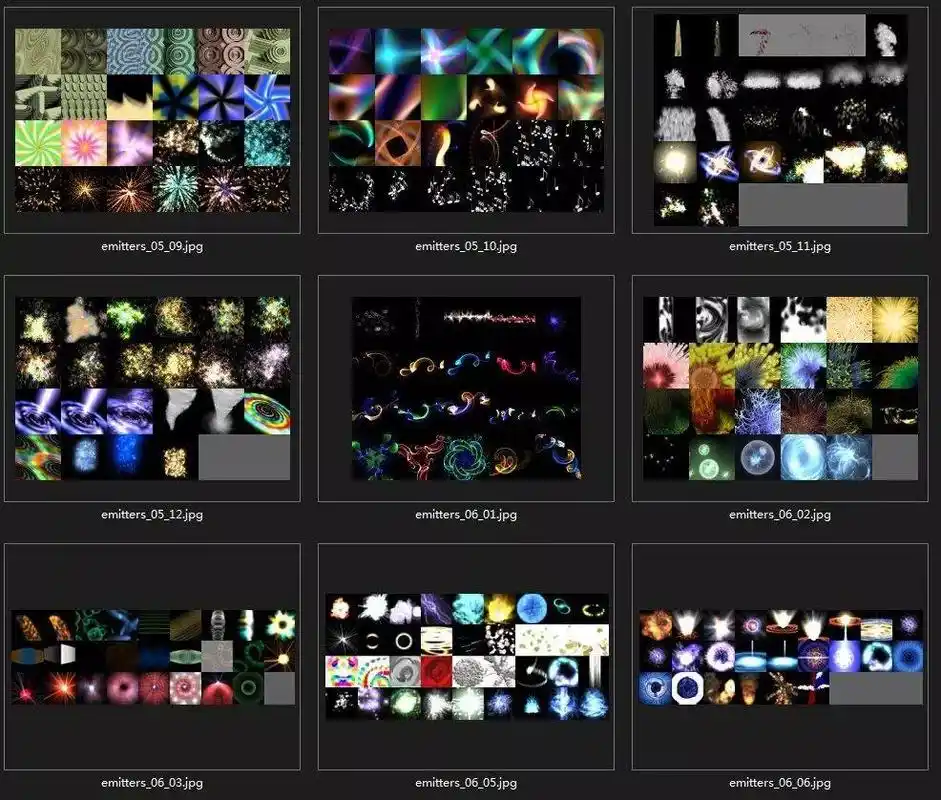This screenshot has width=941, height=800.
Task: Select the emitters_05_12.jpg filename label
Action: point(151,514)
